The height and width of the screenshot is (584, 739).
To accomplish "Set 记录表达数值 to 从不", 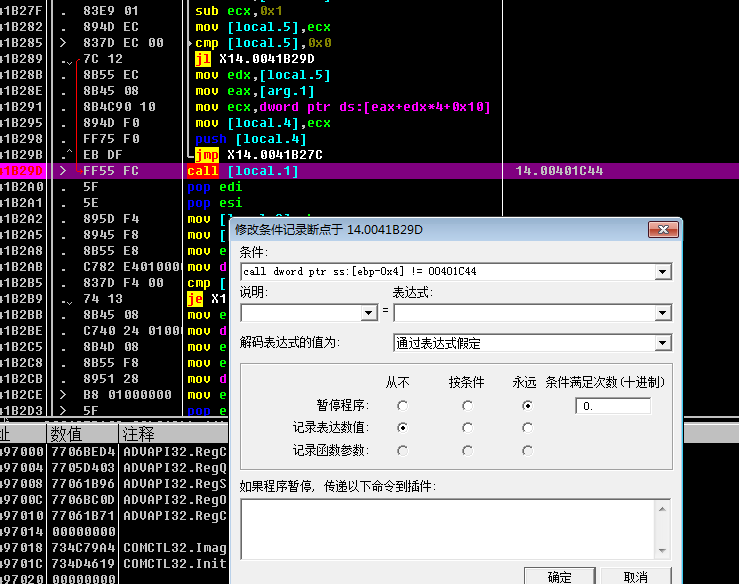I will pos(402,428).
